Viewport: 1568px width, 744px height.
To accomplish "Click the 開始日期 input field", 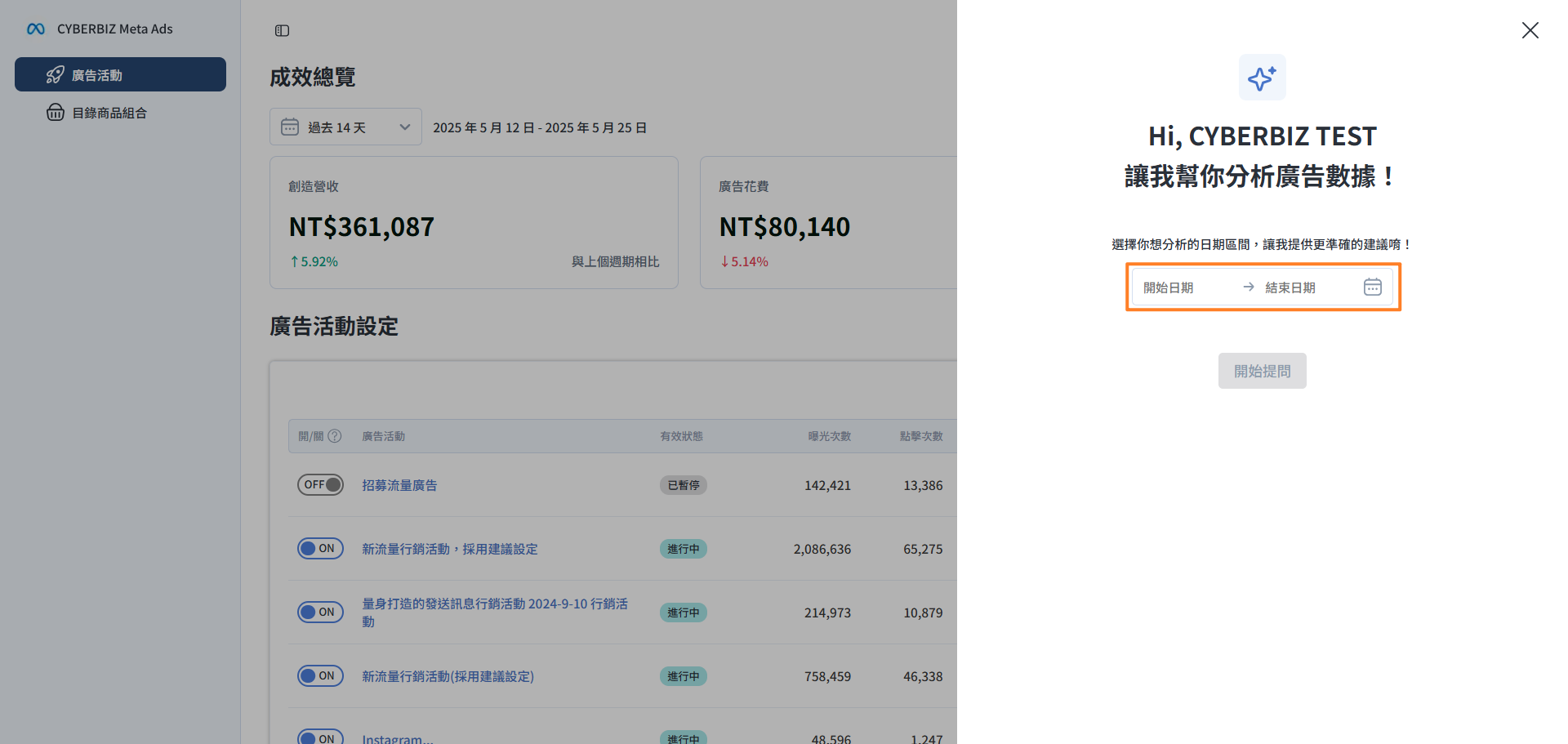I will point(1186,287).
